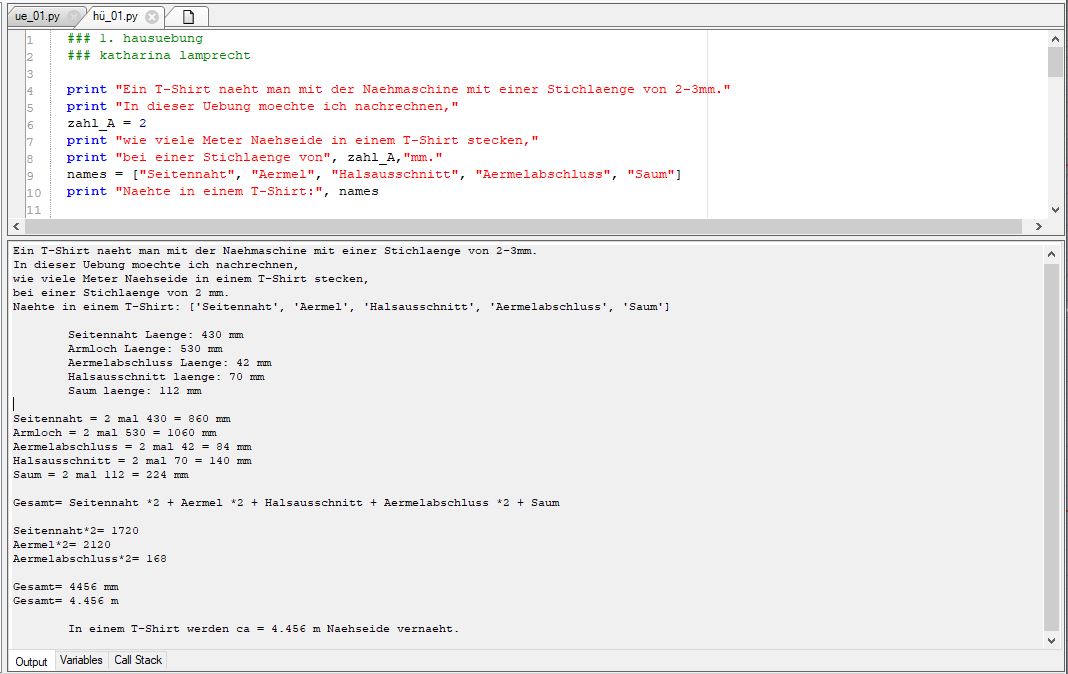This screenshot has height=674, width=1068.
Task: Show the Output panel
Action: coord(31,660)
